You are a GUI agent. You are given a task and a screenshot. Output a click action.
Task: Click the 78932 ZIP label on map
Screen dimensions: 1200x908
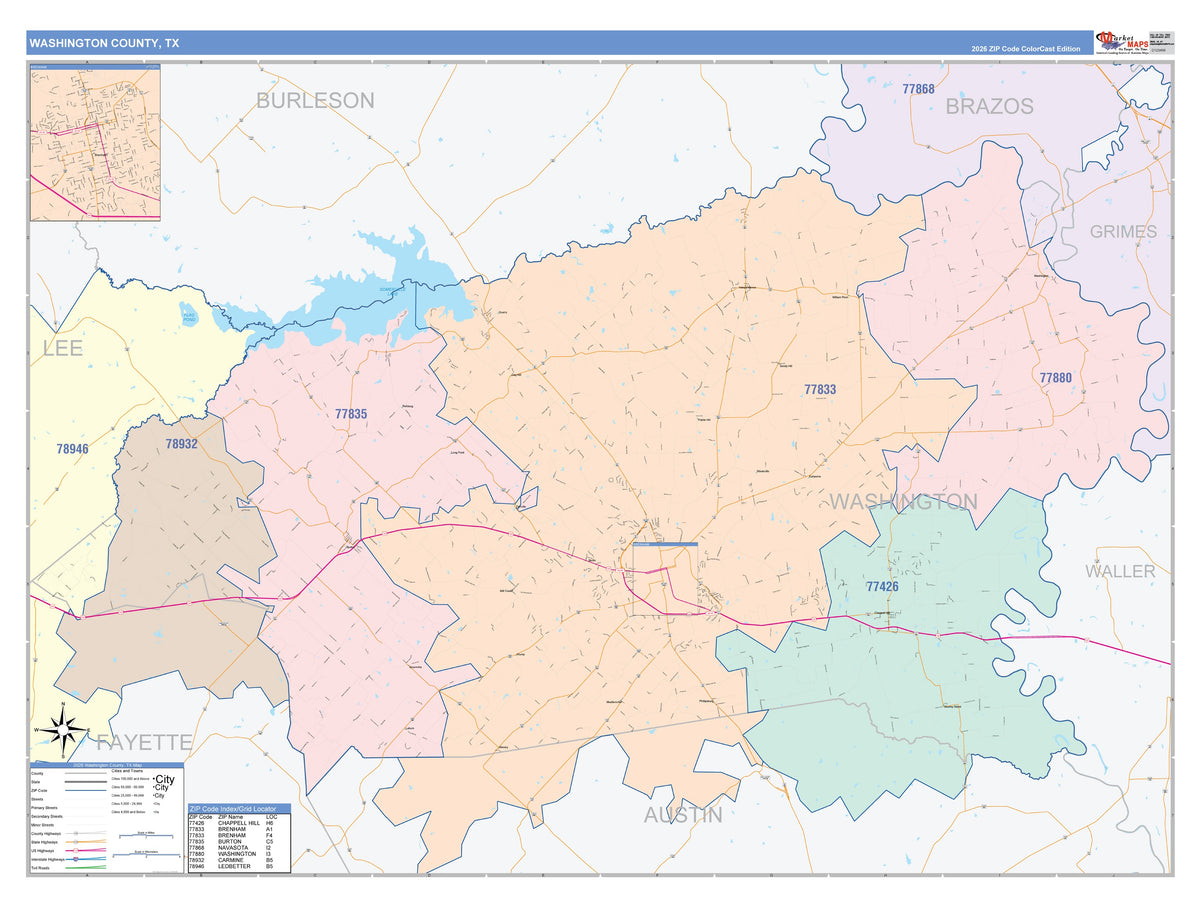coord(181,443)
